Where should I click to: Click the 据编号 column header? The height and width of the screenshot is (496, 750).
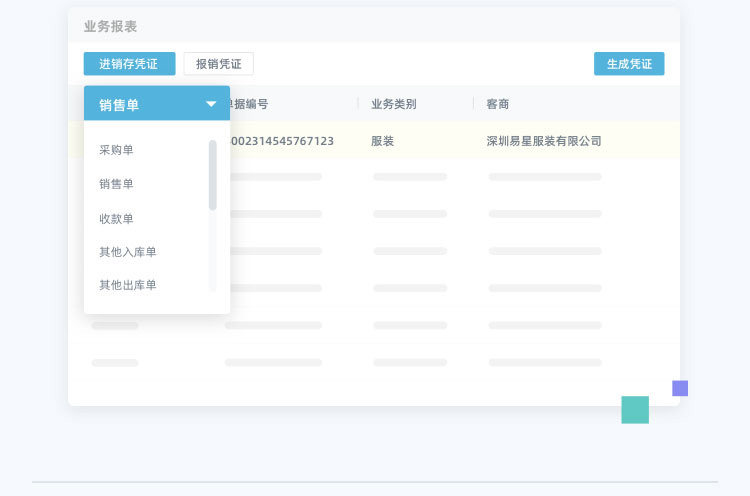click(249, 104)
